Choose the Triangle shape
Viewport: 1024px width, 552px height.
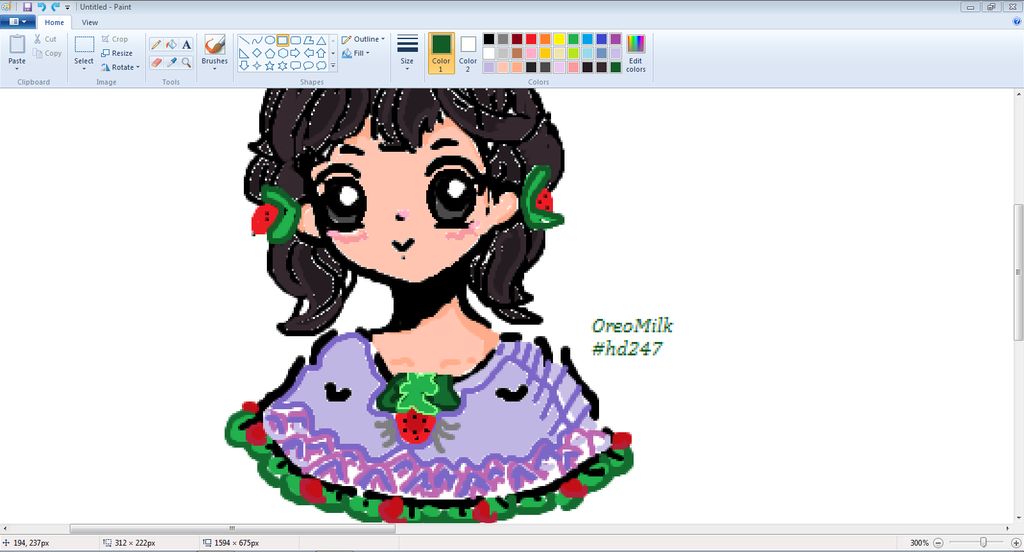click(321, 41)
